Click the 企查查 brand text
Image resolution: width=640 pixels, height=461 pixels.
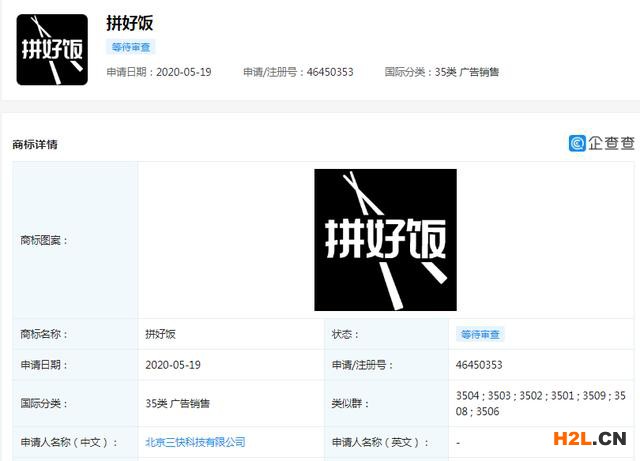[611, 144]
